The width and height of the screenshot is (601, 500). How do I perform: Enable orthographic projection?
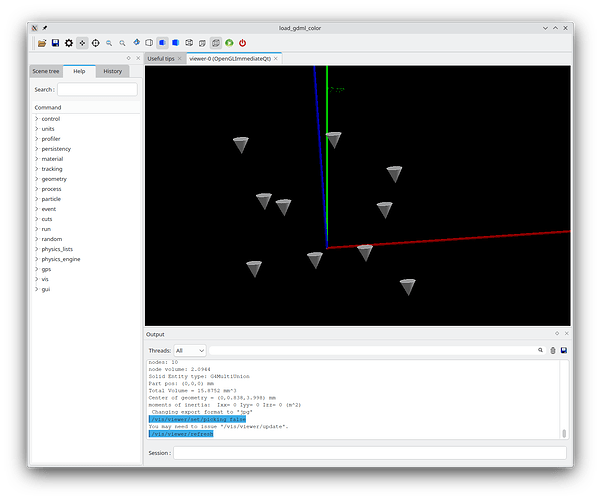pyautogui.click(x=216, y=43)
